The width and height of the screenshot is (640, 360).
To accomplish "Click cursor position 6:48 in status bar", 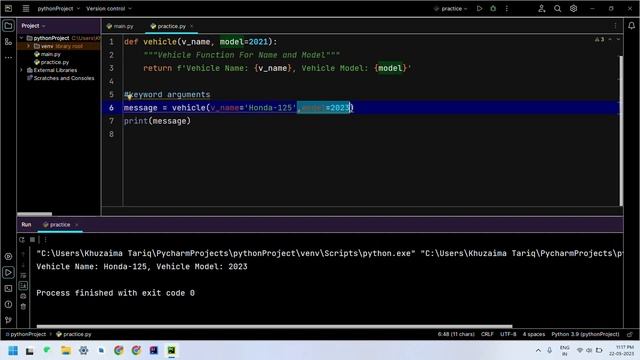I will 456,334.
